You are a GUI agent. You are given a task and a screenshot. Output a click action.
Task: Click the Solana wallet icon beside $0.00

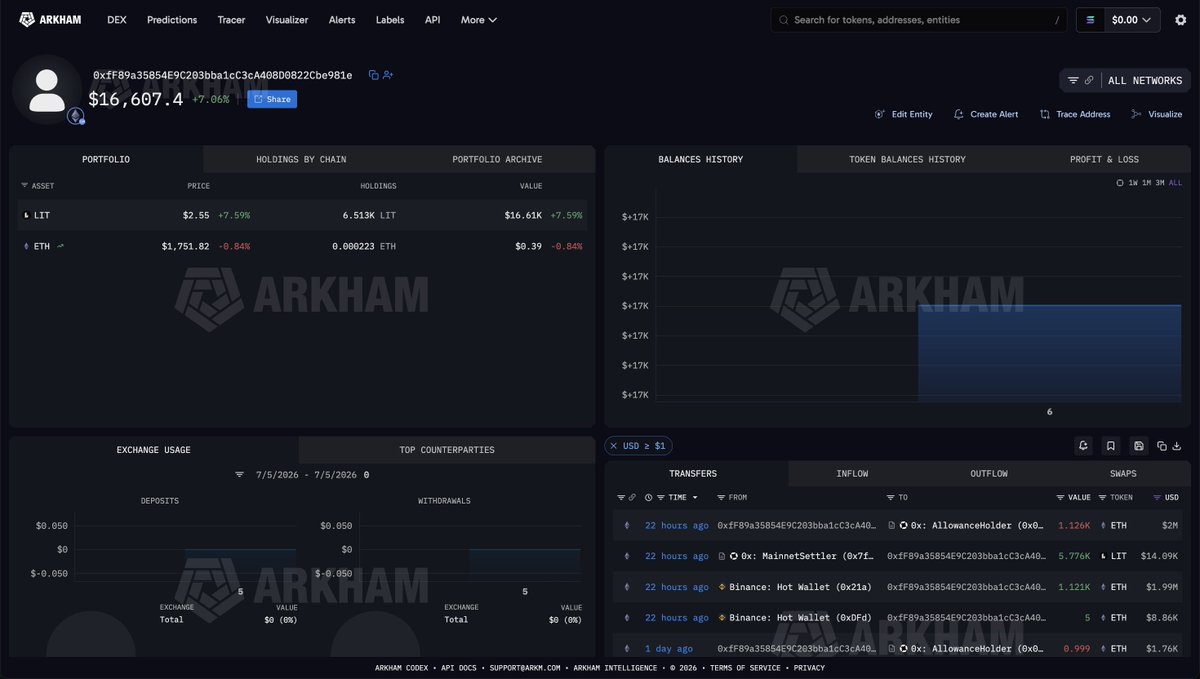pyautogui.click(x=1090, y=20)
